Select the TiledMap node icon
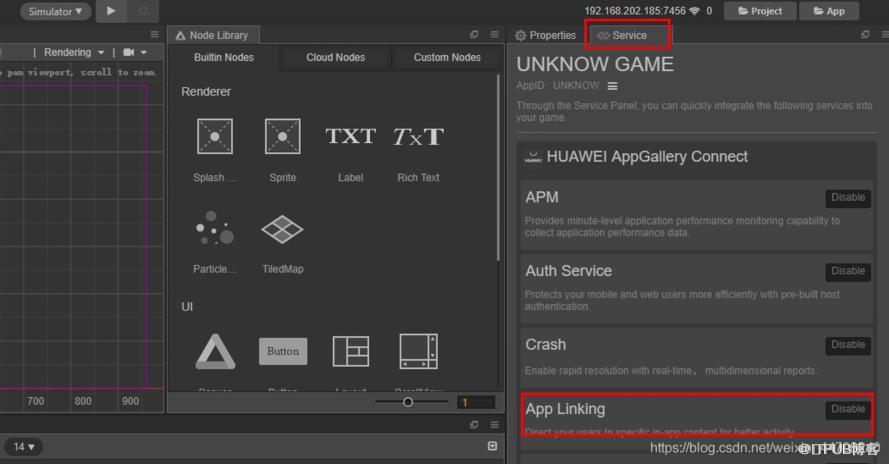889x464 pixels. 282,229
